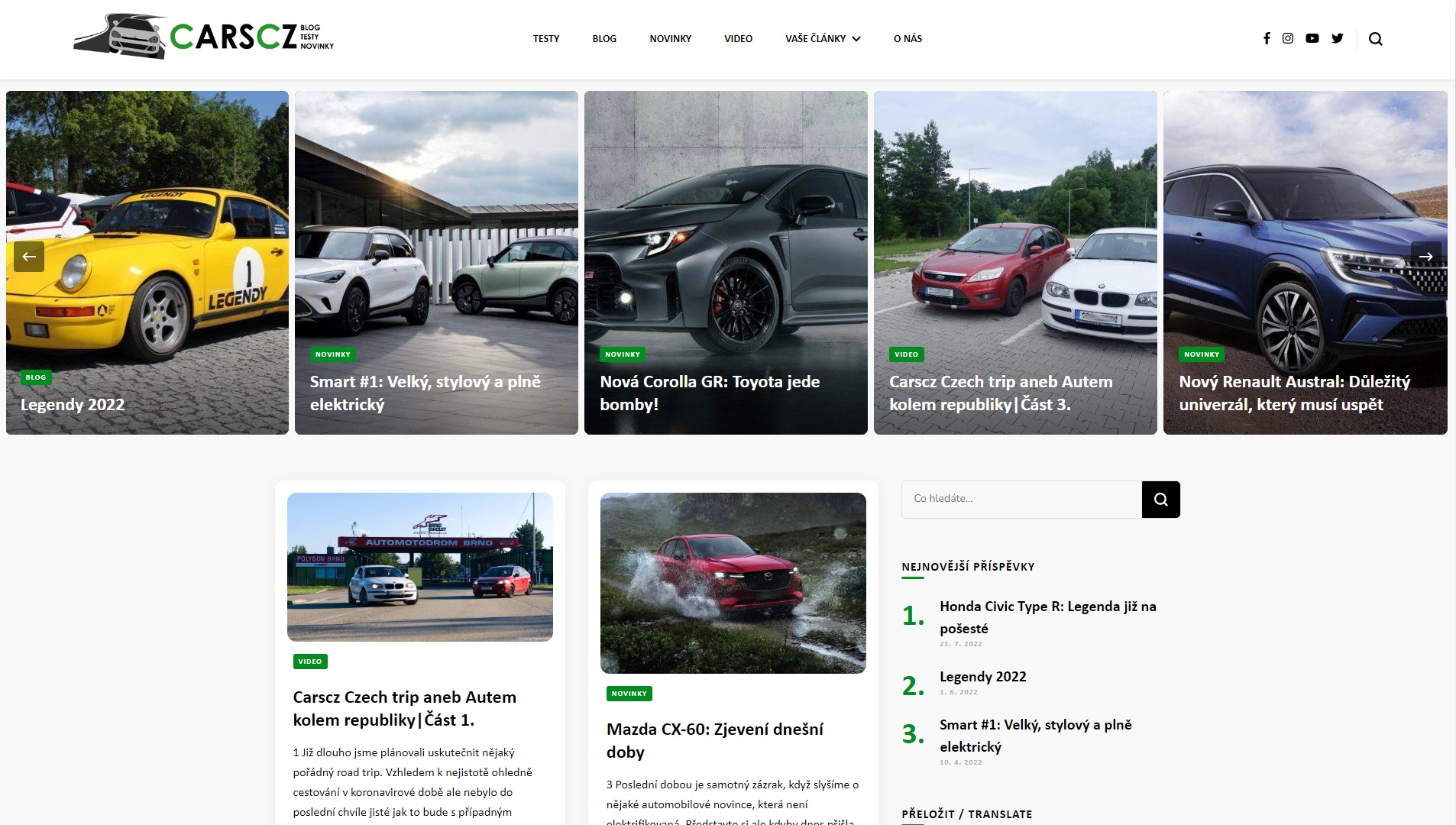Open the O nás menu item
Screen dimensions: 1456x825
(x=908, y=38)
